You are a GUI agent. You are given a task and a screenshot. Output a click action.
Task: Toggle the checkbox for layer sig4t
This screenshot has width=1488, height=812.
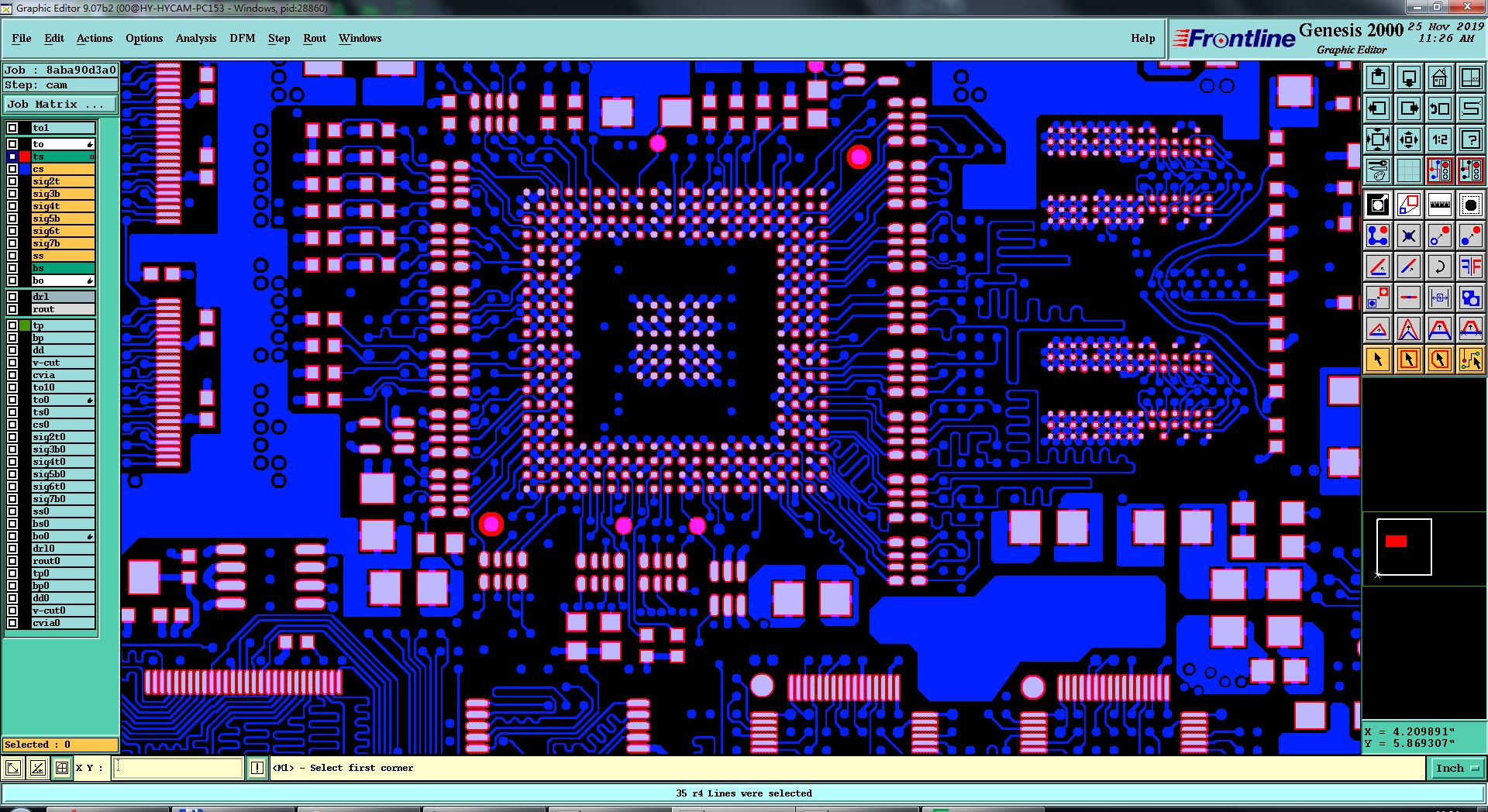12,206
